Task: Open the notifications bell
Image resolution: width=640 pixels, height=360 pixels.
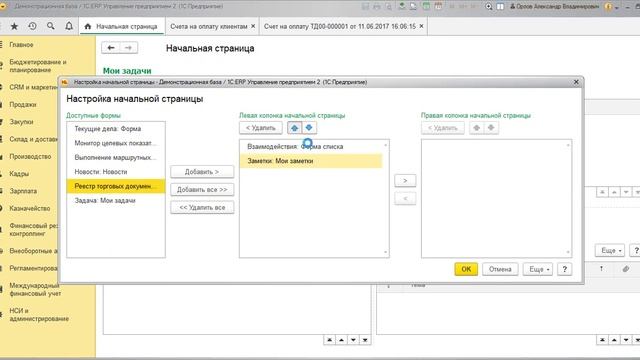Action: (x=69, y=26)
